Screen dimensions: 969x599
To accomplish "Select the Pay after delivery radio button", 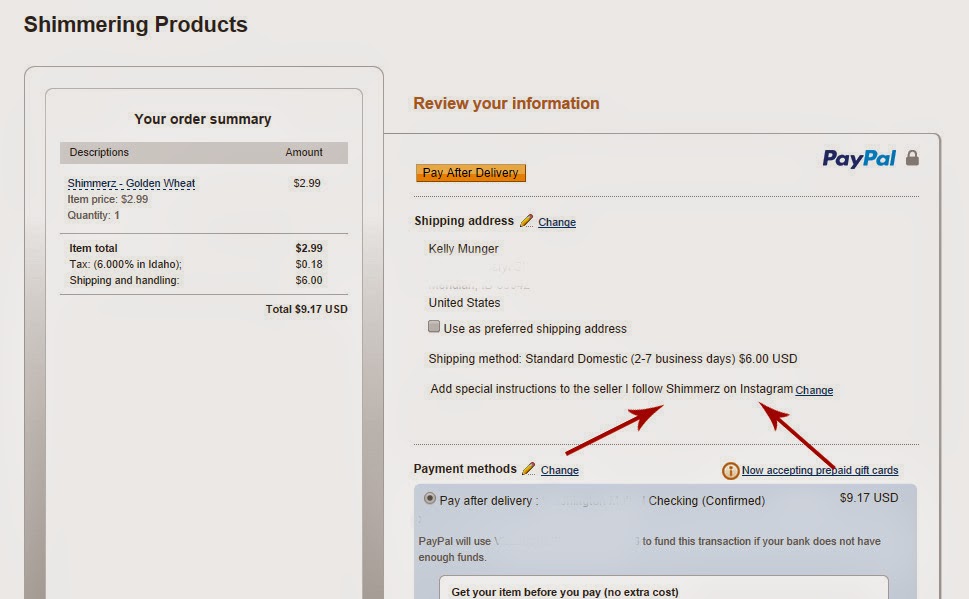I will coord(430,498).
